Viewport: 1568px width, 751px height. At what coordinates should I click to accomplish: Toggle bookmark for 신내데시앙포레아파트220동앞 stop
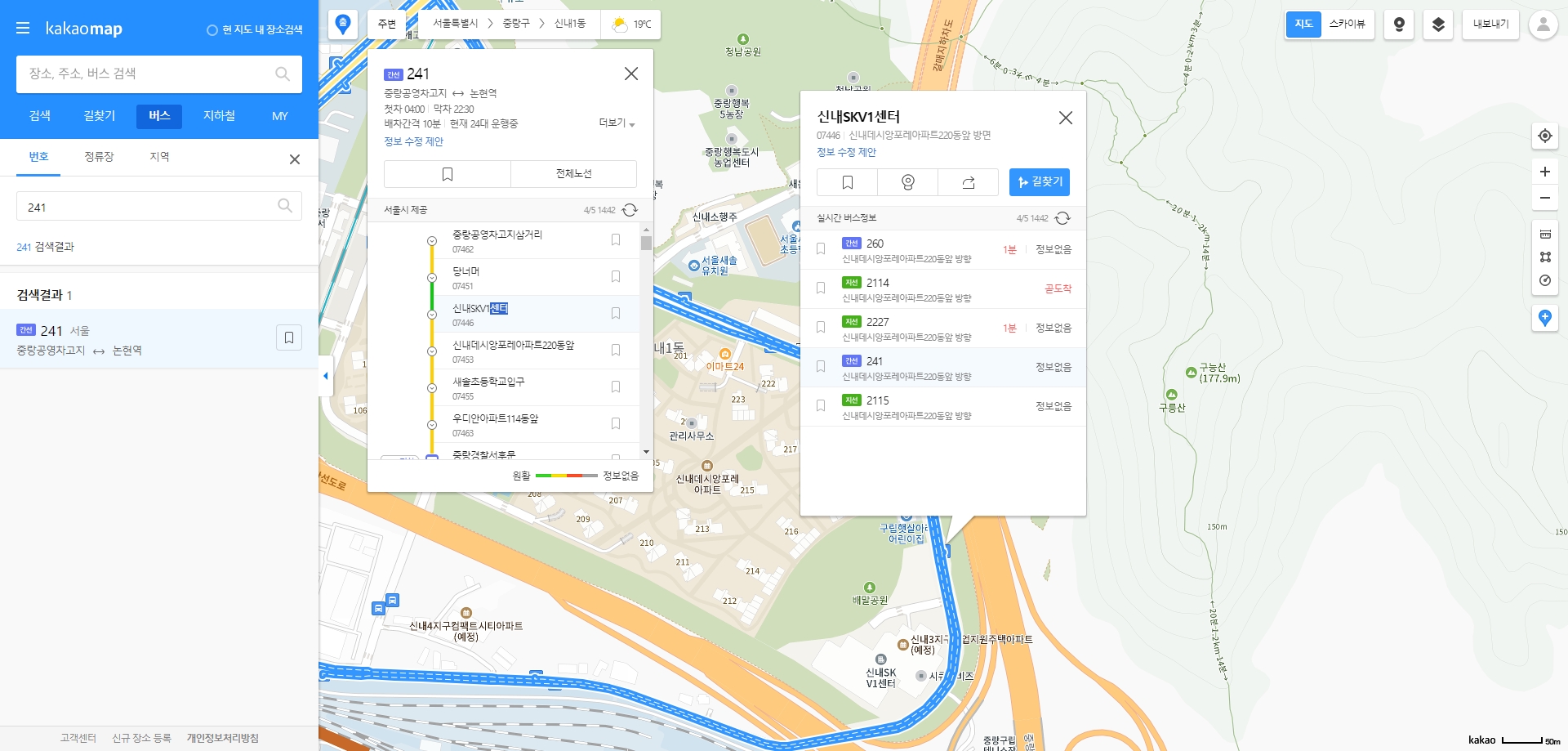point(616,350)
